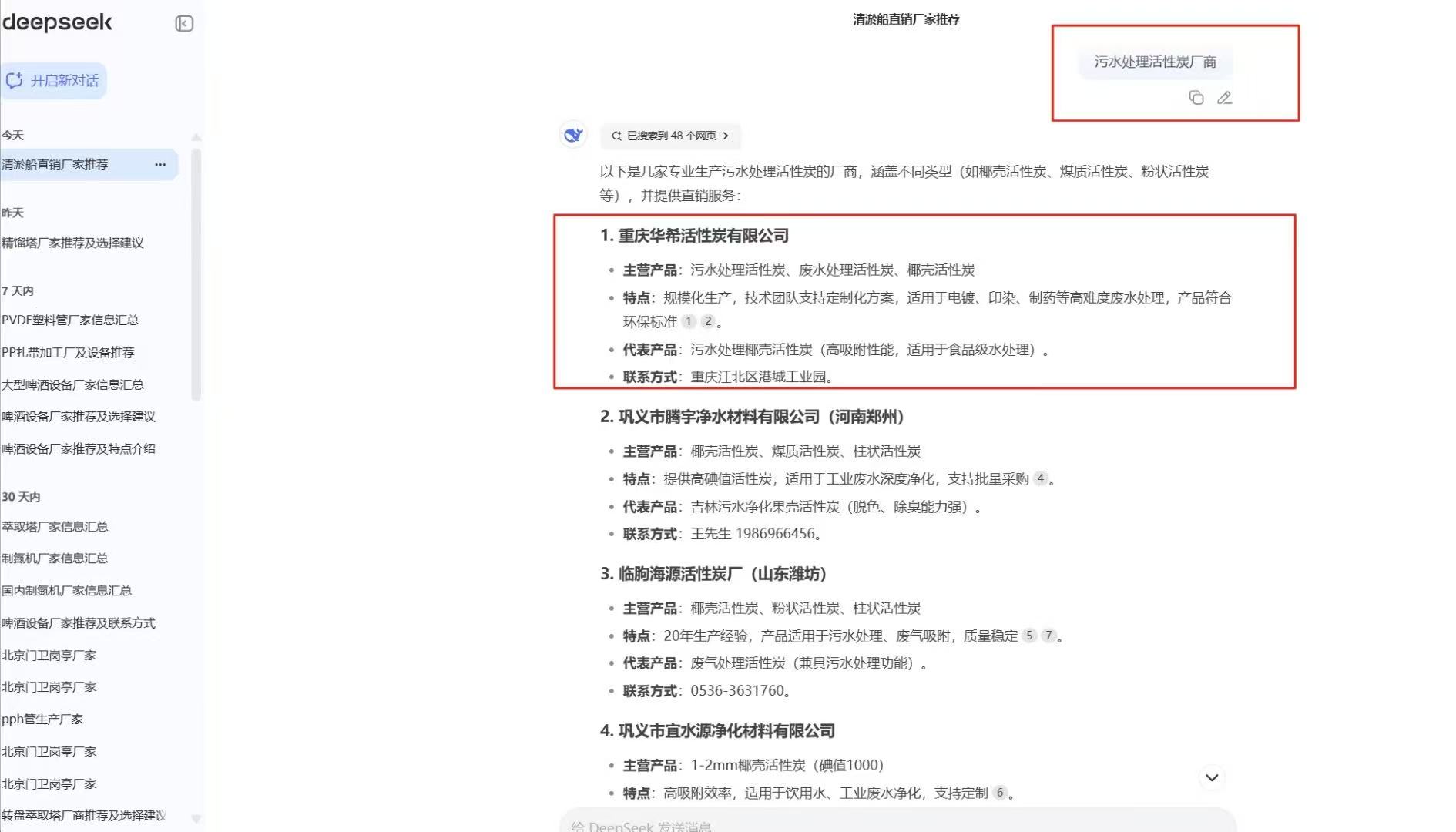Open chat 啤酒设备厂家推荐及特点介绍
The height and width of the screenshot is (832, 1456).
(79, 449)
